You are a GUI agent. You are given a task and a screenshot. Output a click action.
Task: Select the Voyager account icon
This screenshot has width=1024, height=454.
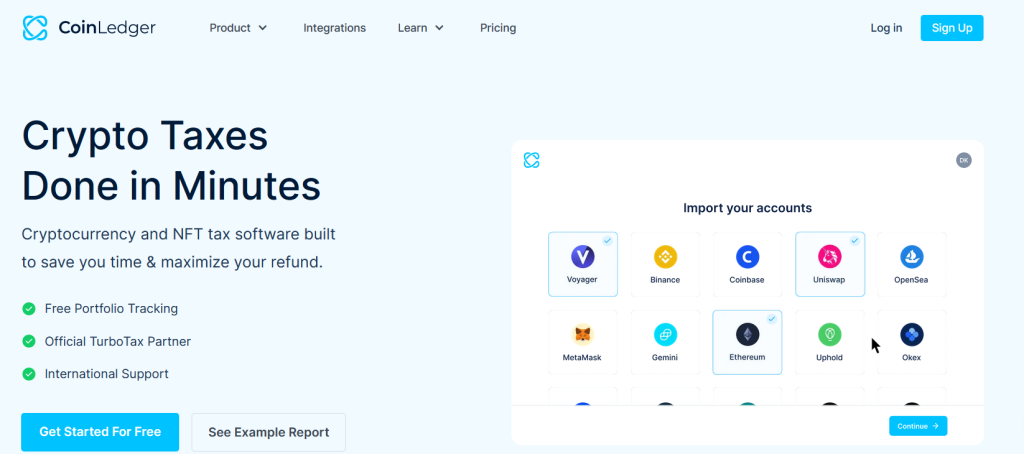pos(583,257)
